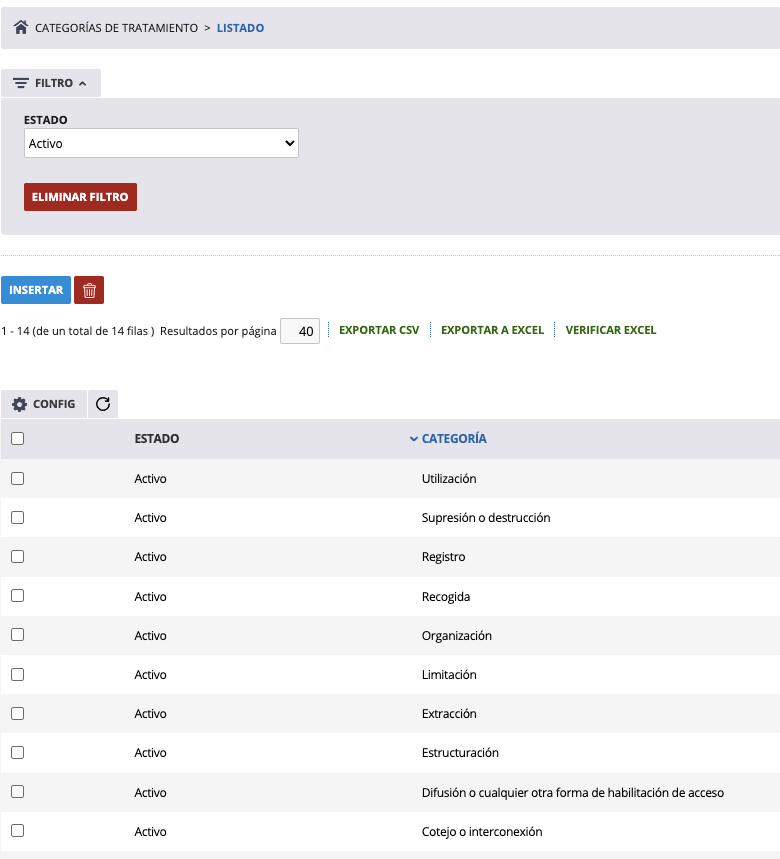
Task: Click Verificar Excel link
Action: [610, 330]
